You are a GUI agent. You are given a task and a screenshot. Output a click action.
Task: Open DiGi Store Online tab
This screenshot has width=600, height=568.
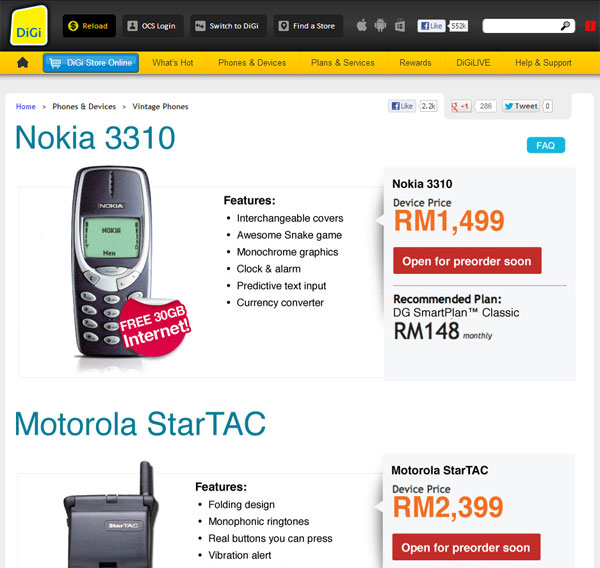[x=91, y=63]
